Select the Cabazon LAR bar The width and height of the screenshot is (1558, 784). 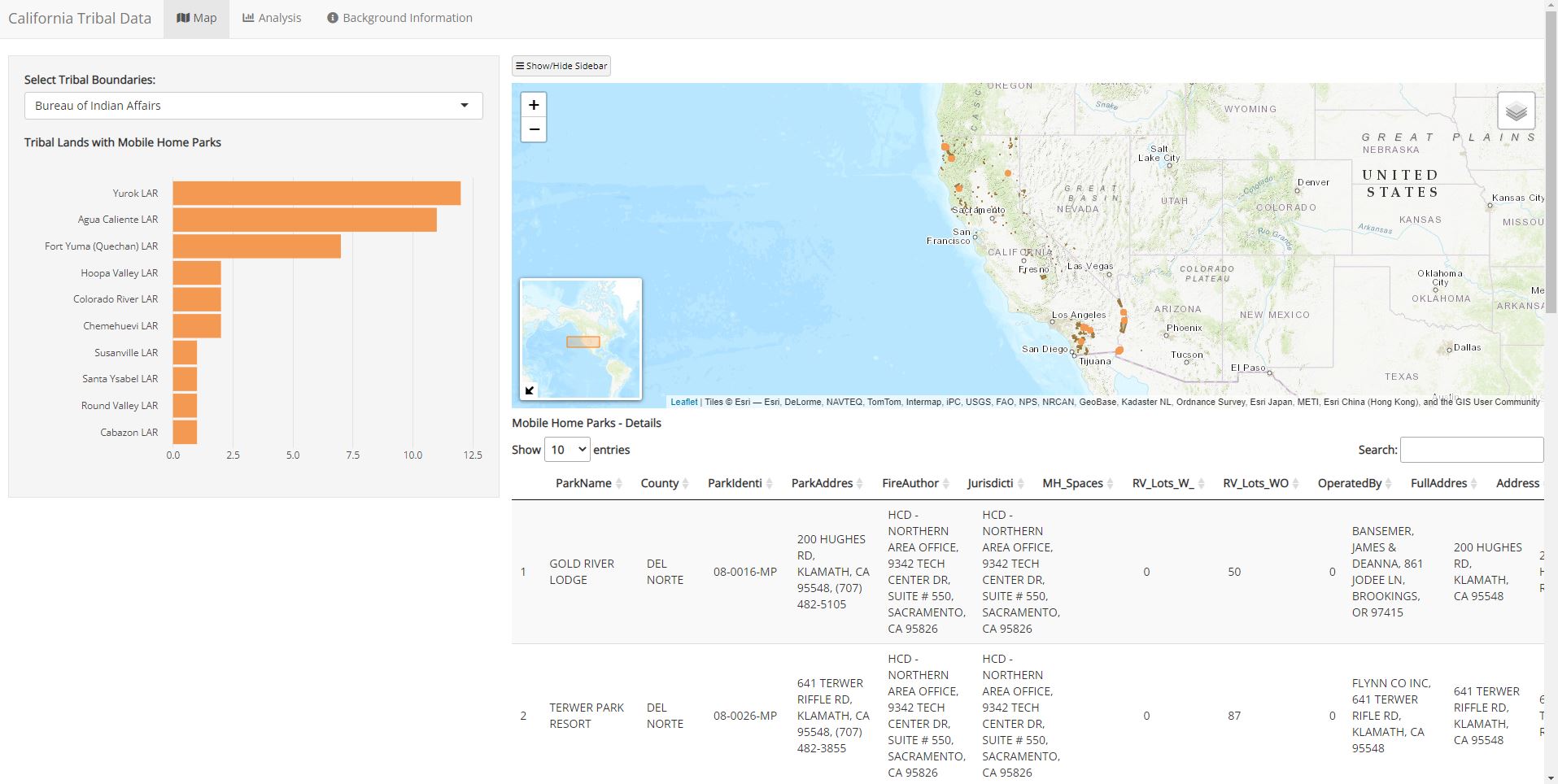pyautogui.click(x=185, y=433)
